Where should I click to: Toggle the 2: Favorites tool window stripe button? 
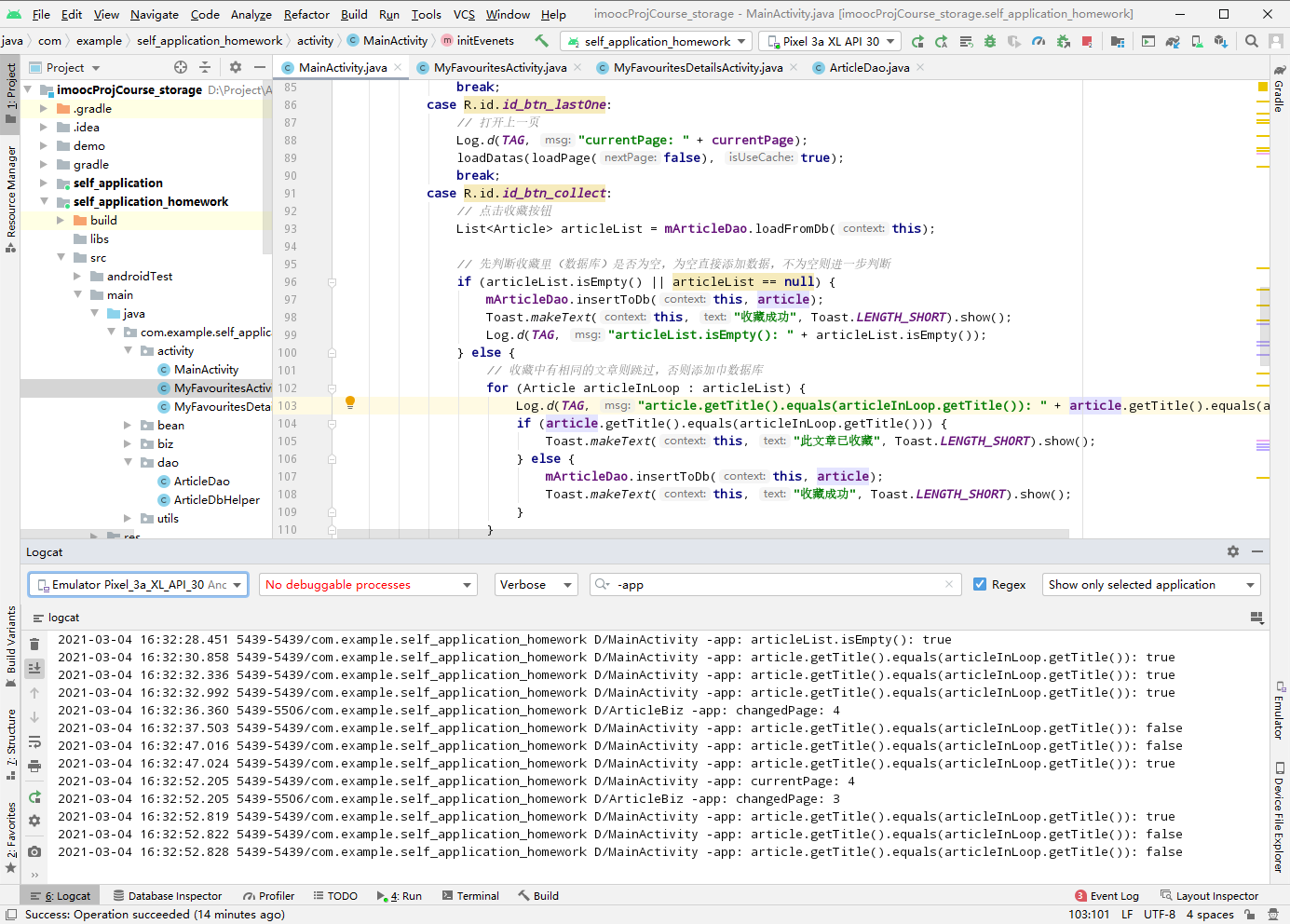pos(10,836)
